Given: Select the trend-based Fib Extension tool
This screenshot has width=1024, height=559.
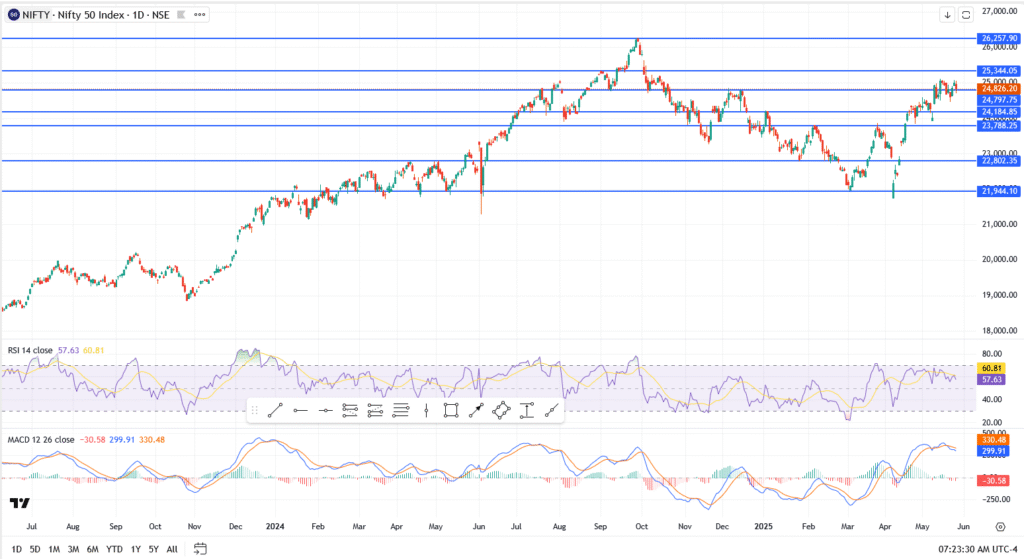Looking at the screenshot, I should [x=375, y=410].
